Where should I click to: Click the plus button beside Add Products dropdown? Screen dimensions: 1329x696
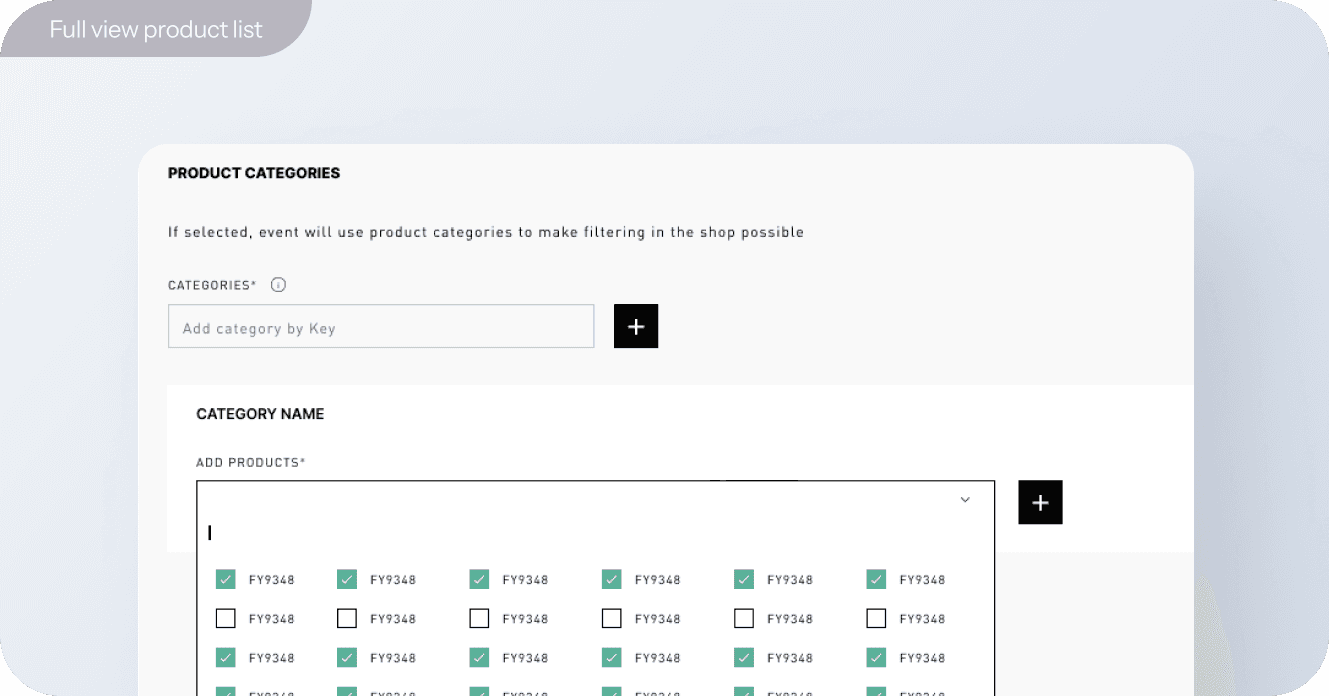click(1040, 502)
